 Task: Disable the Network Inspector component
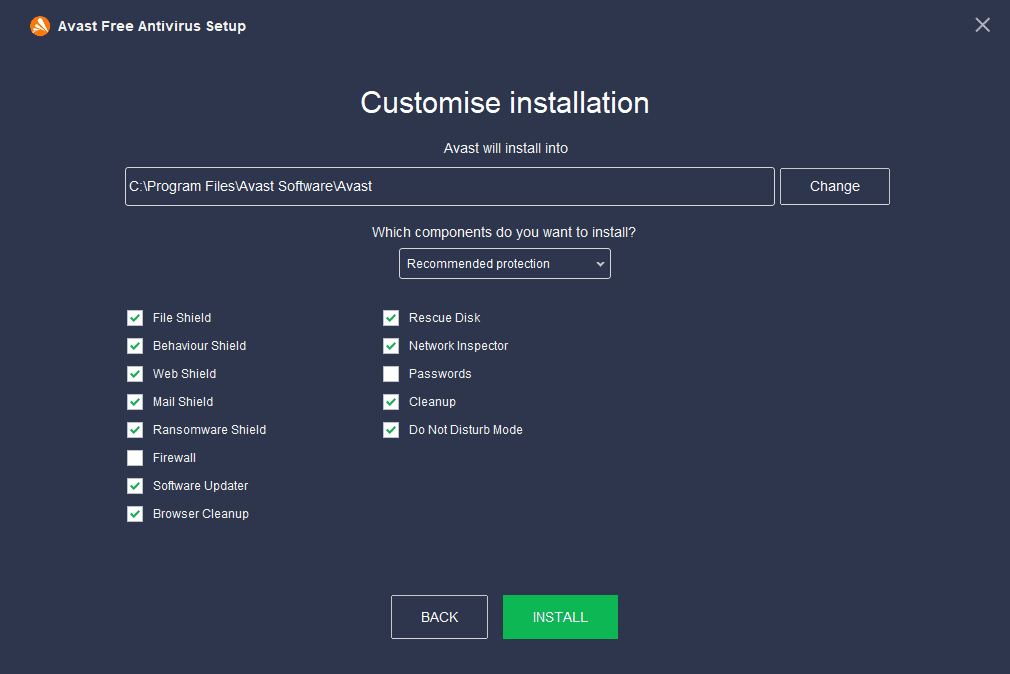point(391,346)
